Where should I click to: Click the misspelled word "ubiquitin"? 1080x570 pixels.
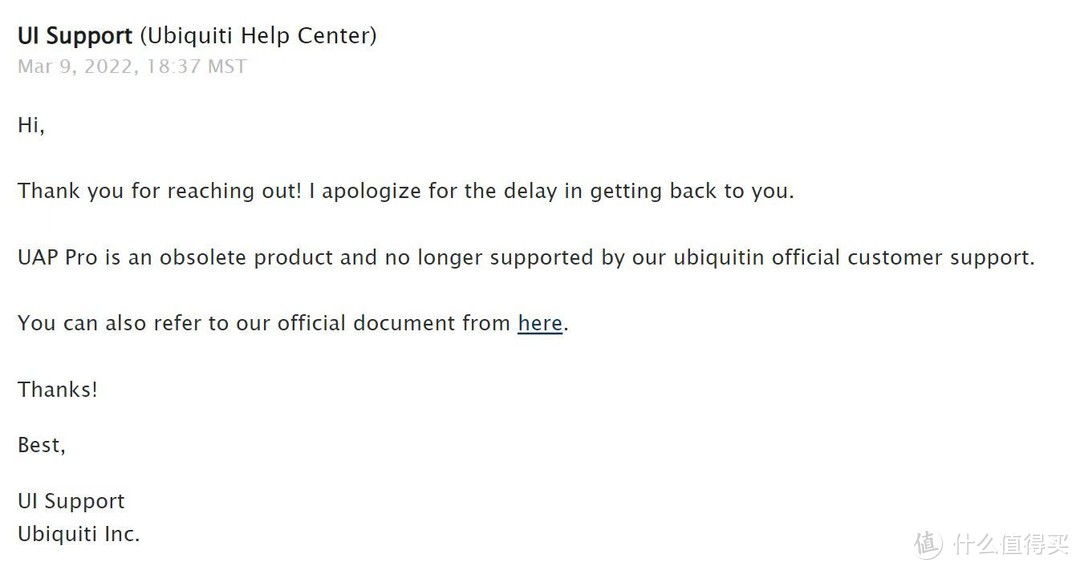[x=719, y=257]
